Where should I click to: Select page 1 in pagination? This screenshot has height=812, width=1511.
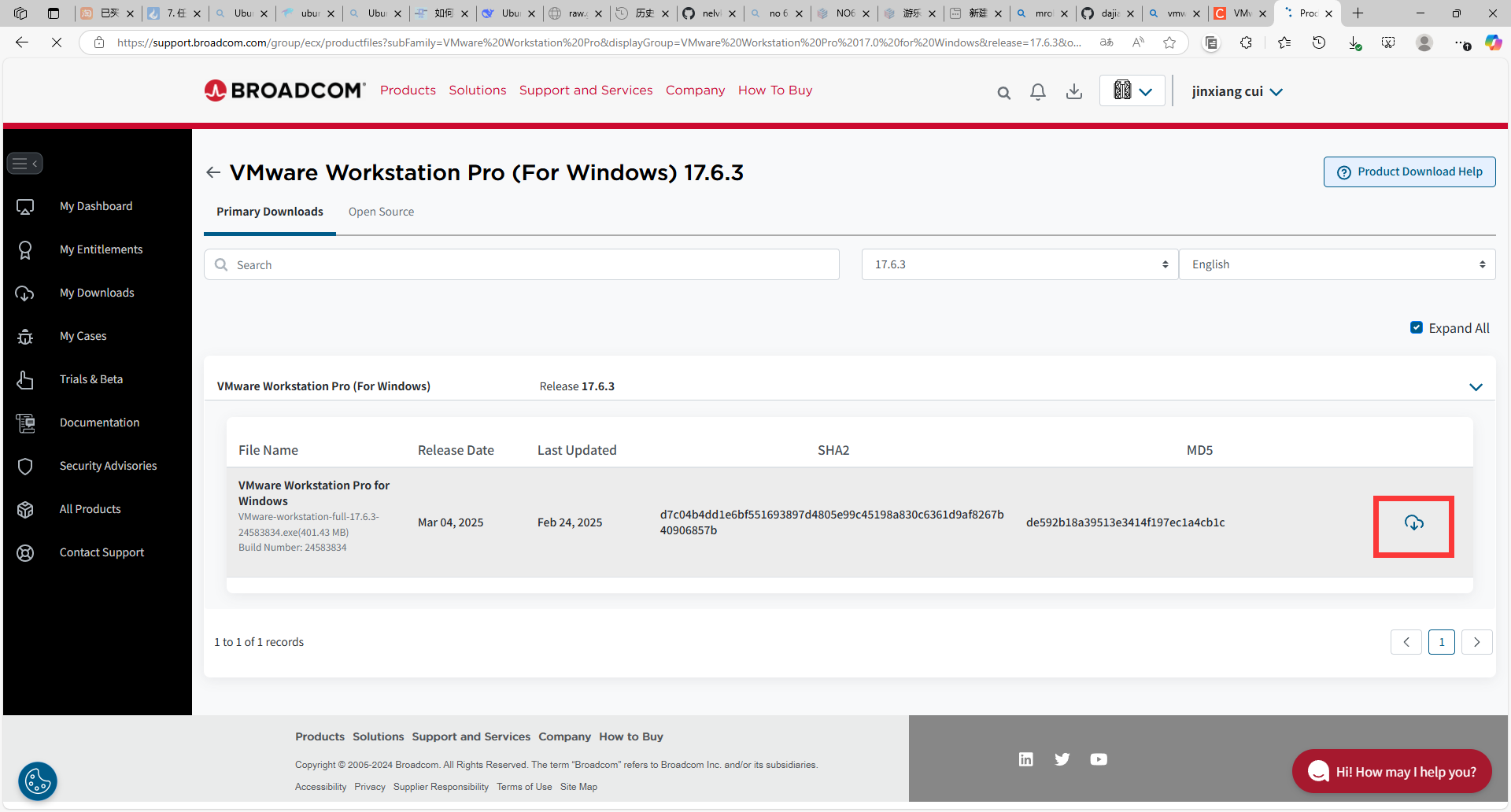coord(1442,642)
